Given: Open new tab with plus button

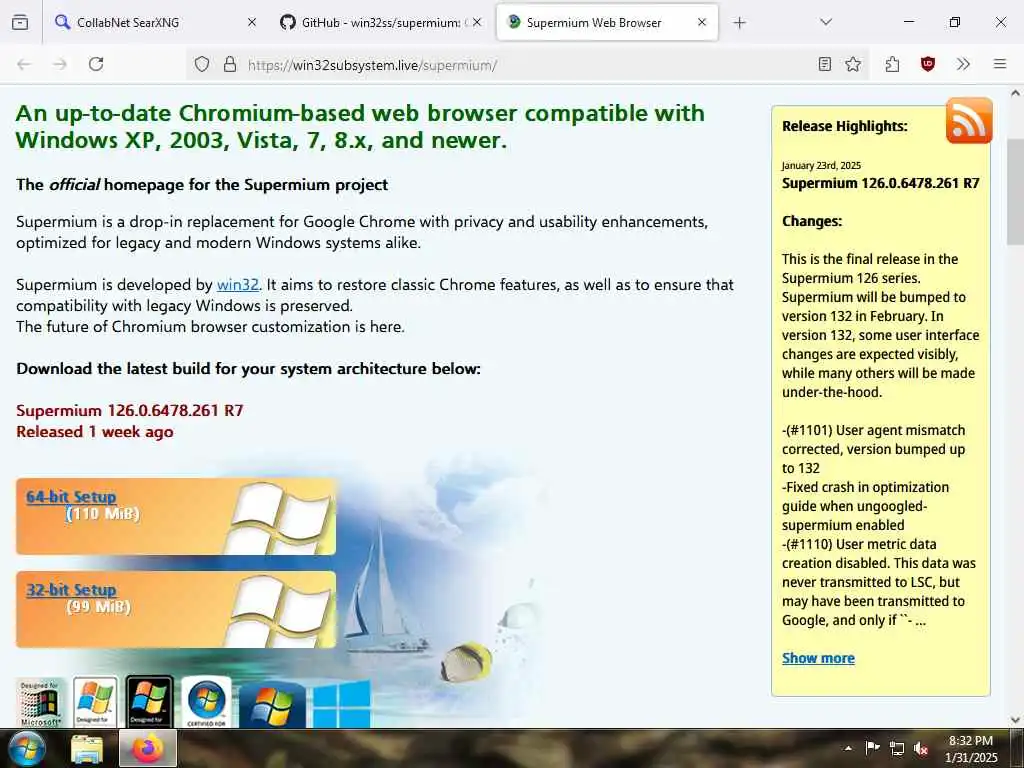Looking at the screenshot, I should click(x=739, y=23).
